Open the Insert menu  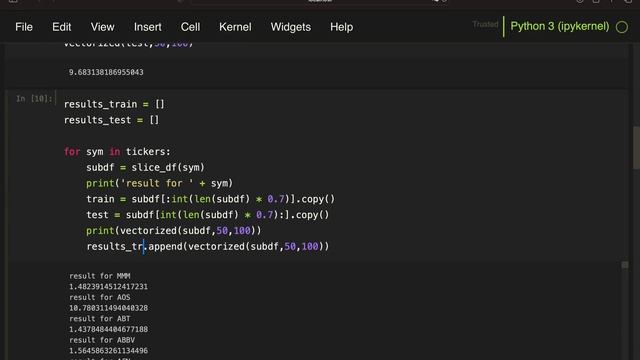(148, 27)
